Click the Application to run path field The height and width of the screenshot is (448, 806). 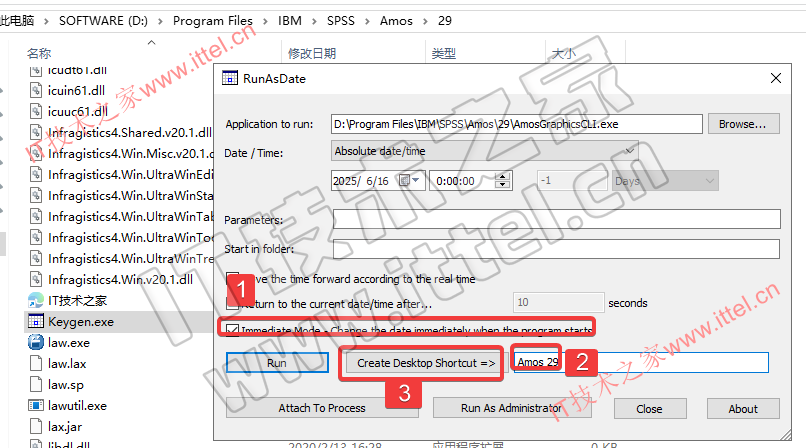tap(517, 124)
